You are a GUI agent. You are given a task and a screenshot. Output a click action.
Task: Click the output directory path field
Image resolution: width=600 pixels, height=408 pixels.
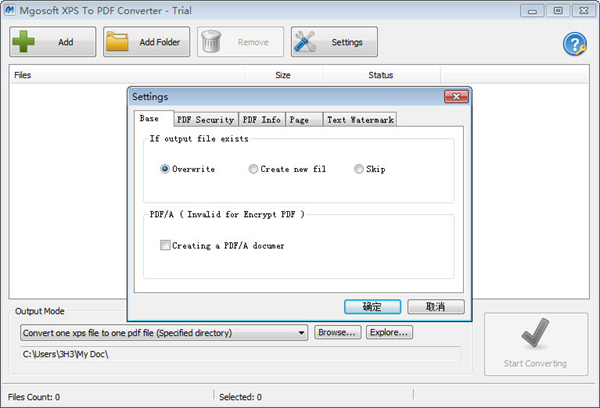click(x=240, y=354)
